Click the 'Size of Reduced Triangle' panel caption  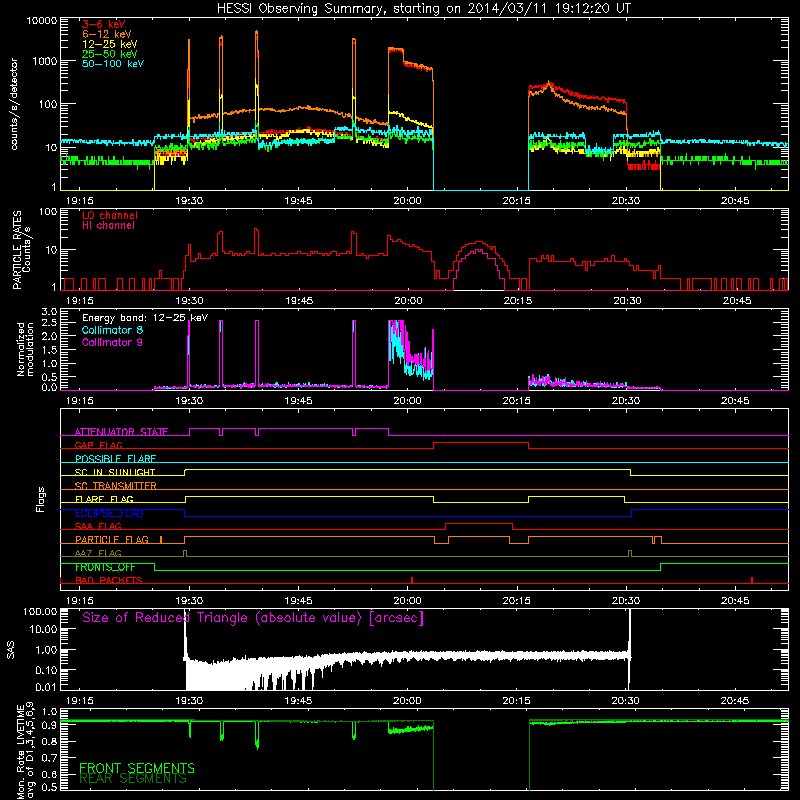point(253,618)
